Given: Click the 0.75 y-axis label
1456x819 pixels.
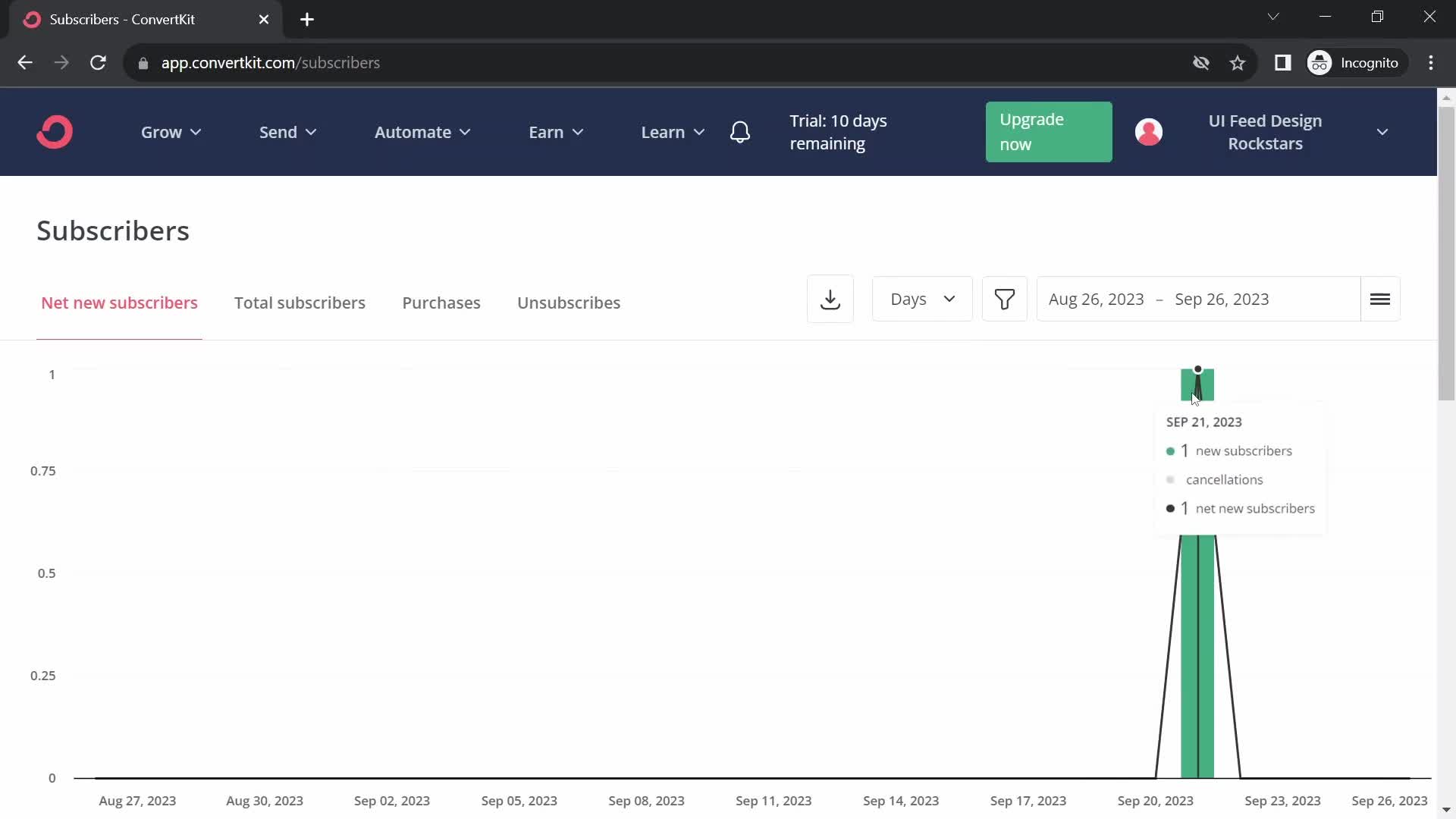Looking at the screenshot, I should click(x=43, y=471).
